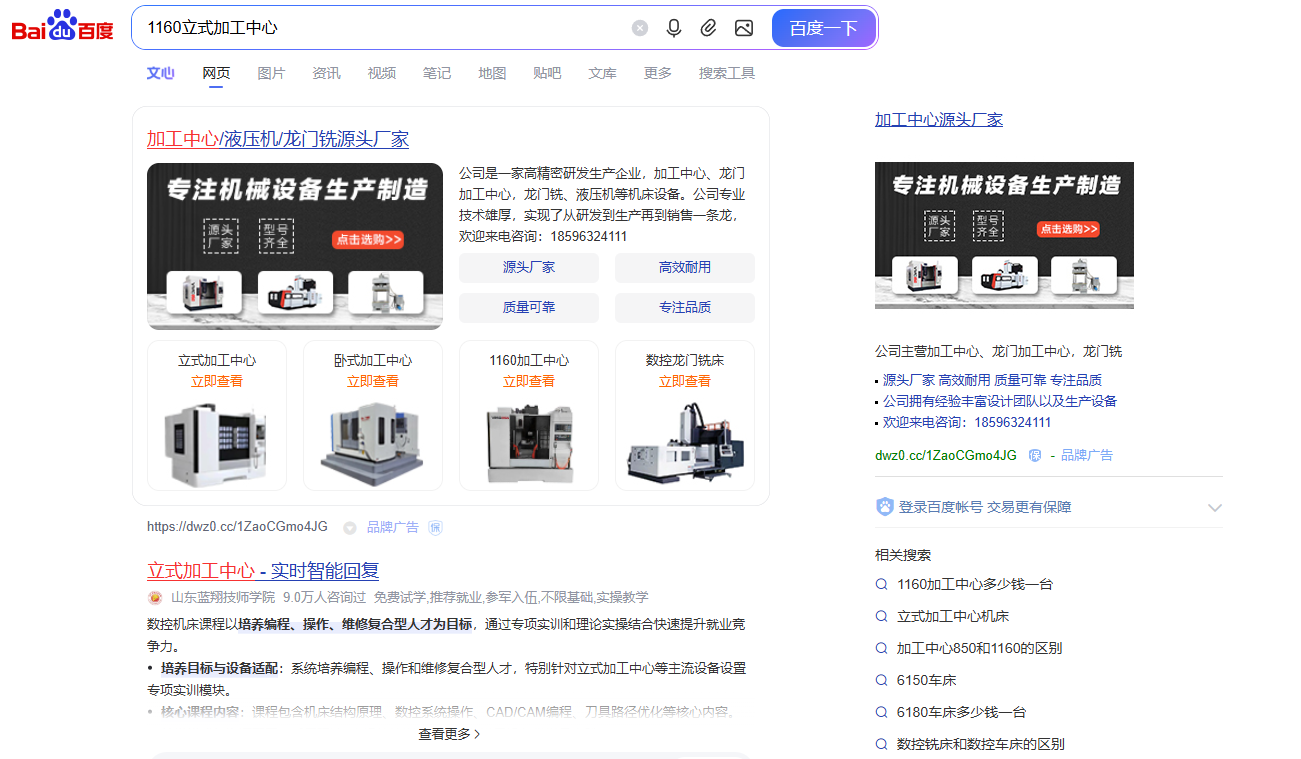This screenshot has width=1301, height=759.
Task: Click the 9.0万人咨询过 text
Action: pyautogui.click(x=325, y=597)
